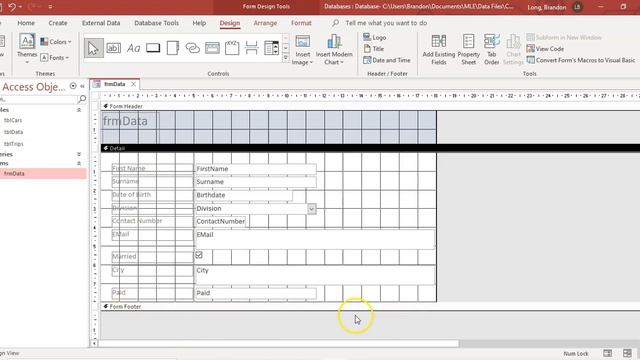
Task: Select the Birthdate text box
Action: [x=244, y=195]
